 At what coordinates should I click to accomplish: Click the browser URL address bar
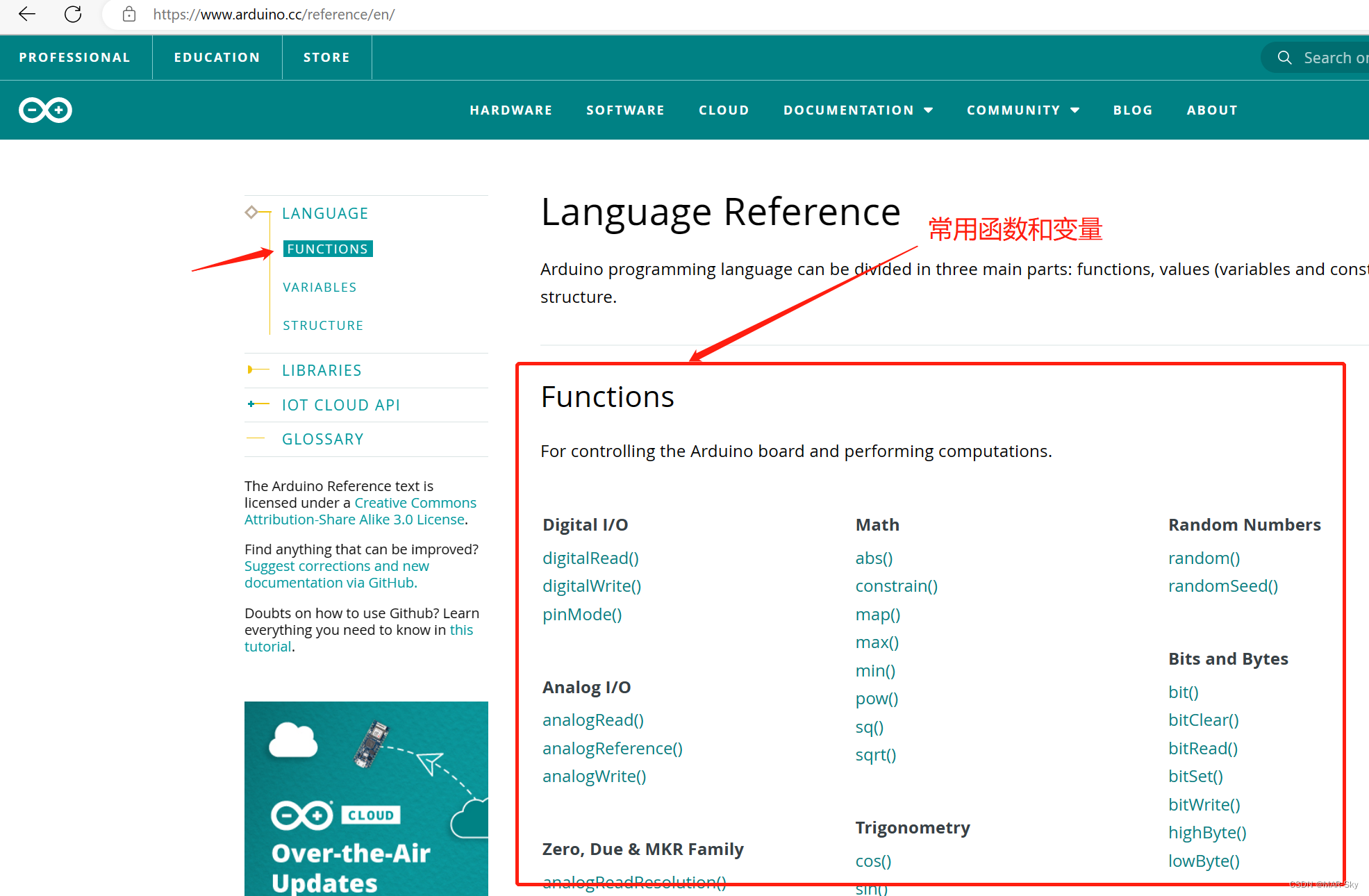pos(736,15)
